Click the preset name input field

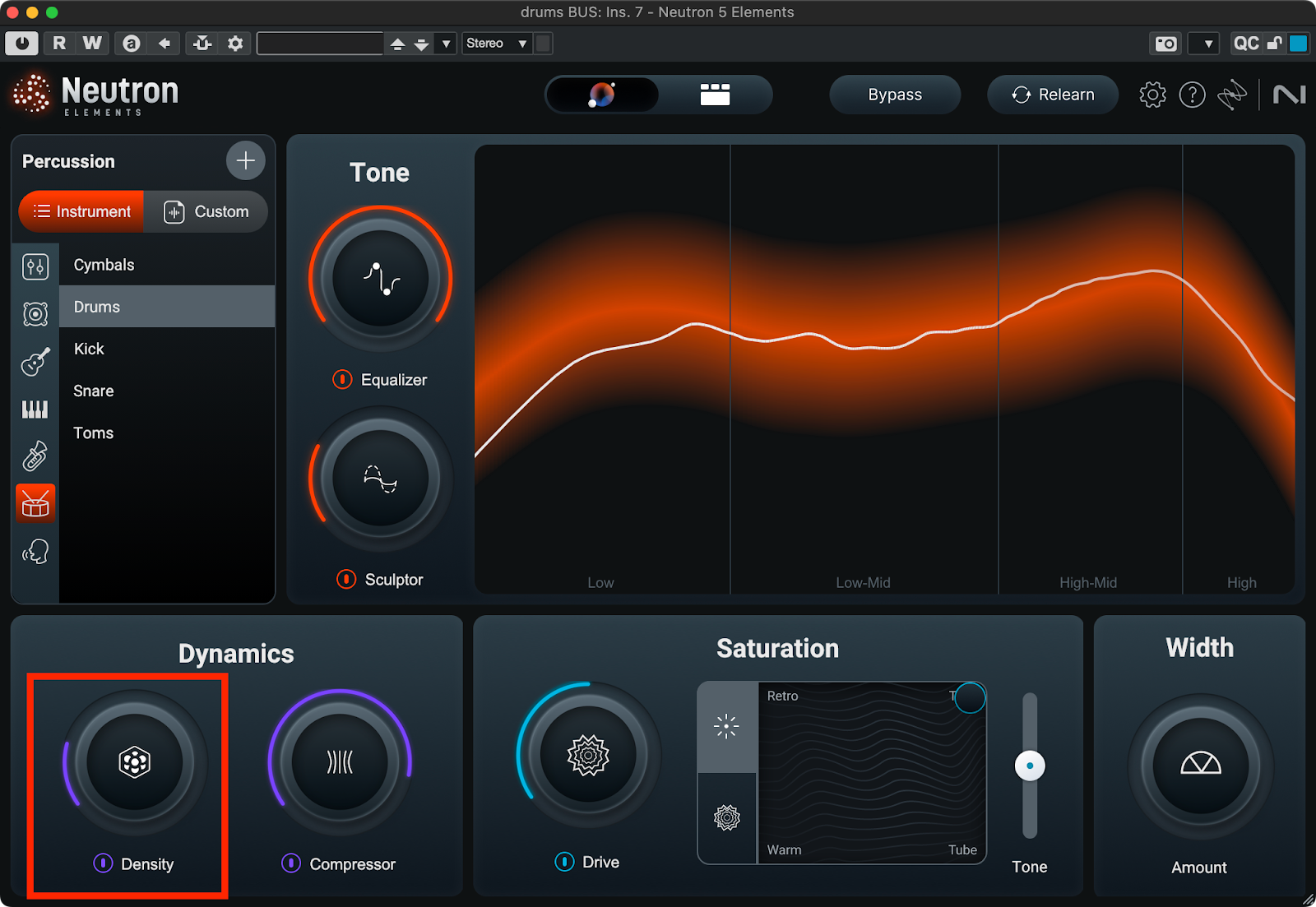click(320, 44)
